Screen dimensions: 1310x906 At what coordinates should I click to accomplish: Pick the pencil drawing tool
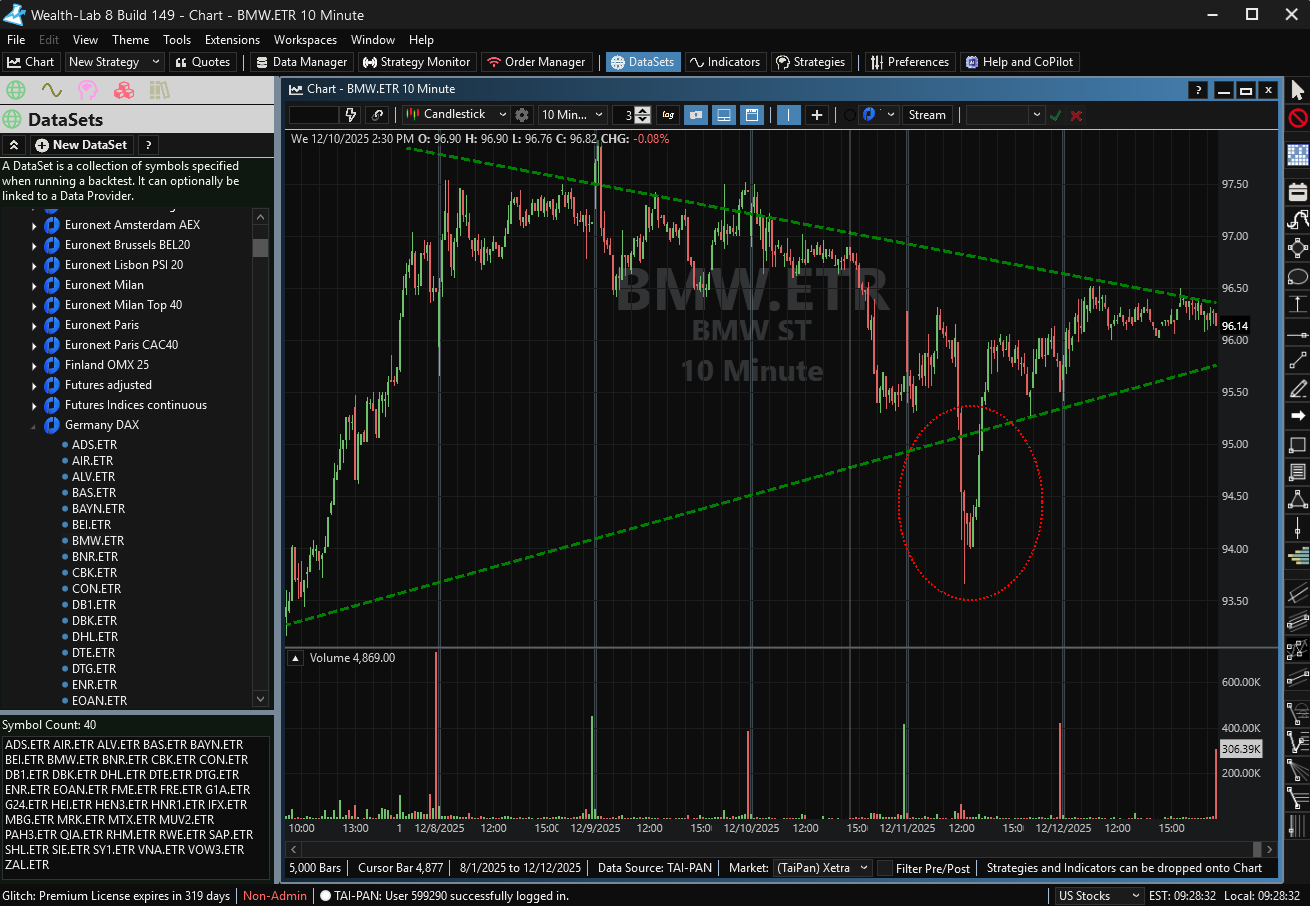1297,388
